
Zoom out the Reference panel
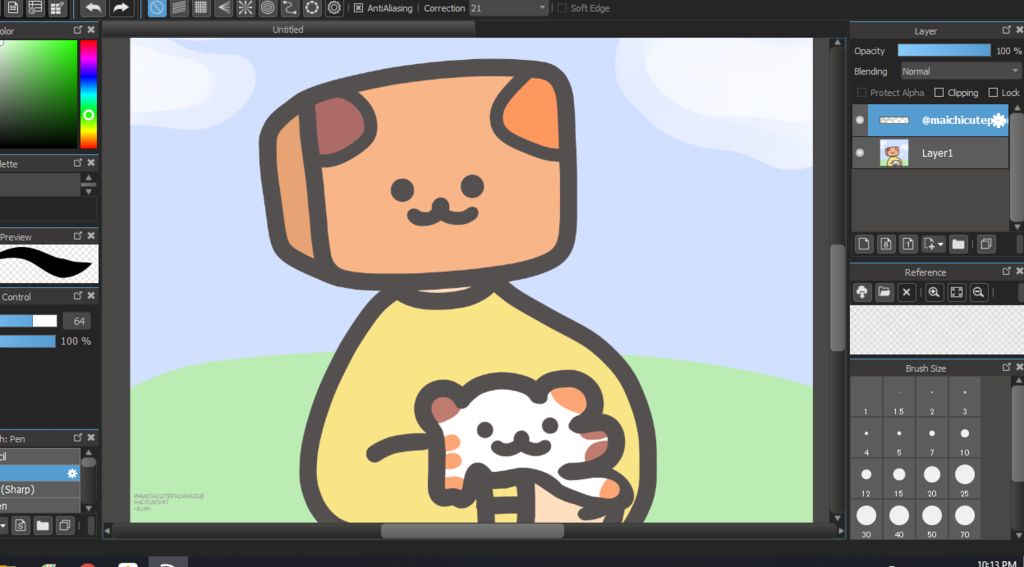pyautogui.click(x=978, y=292)
